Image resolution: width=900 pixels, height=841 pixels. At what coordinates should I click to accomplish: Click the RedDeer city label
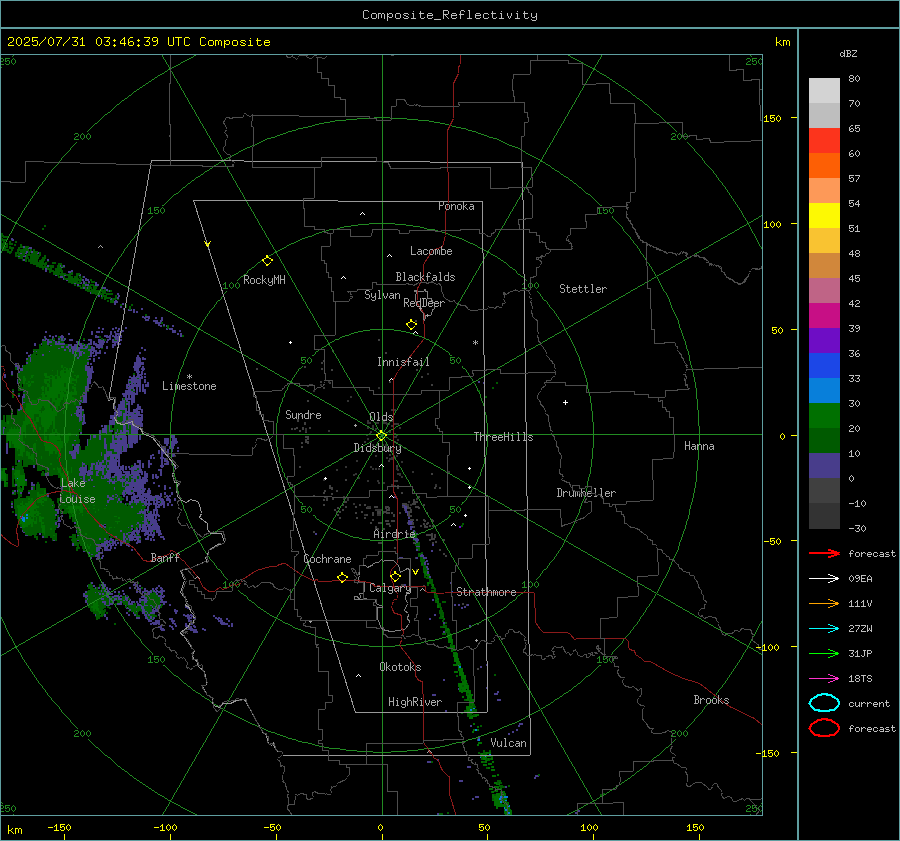[424, 303]
